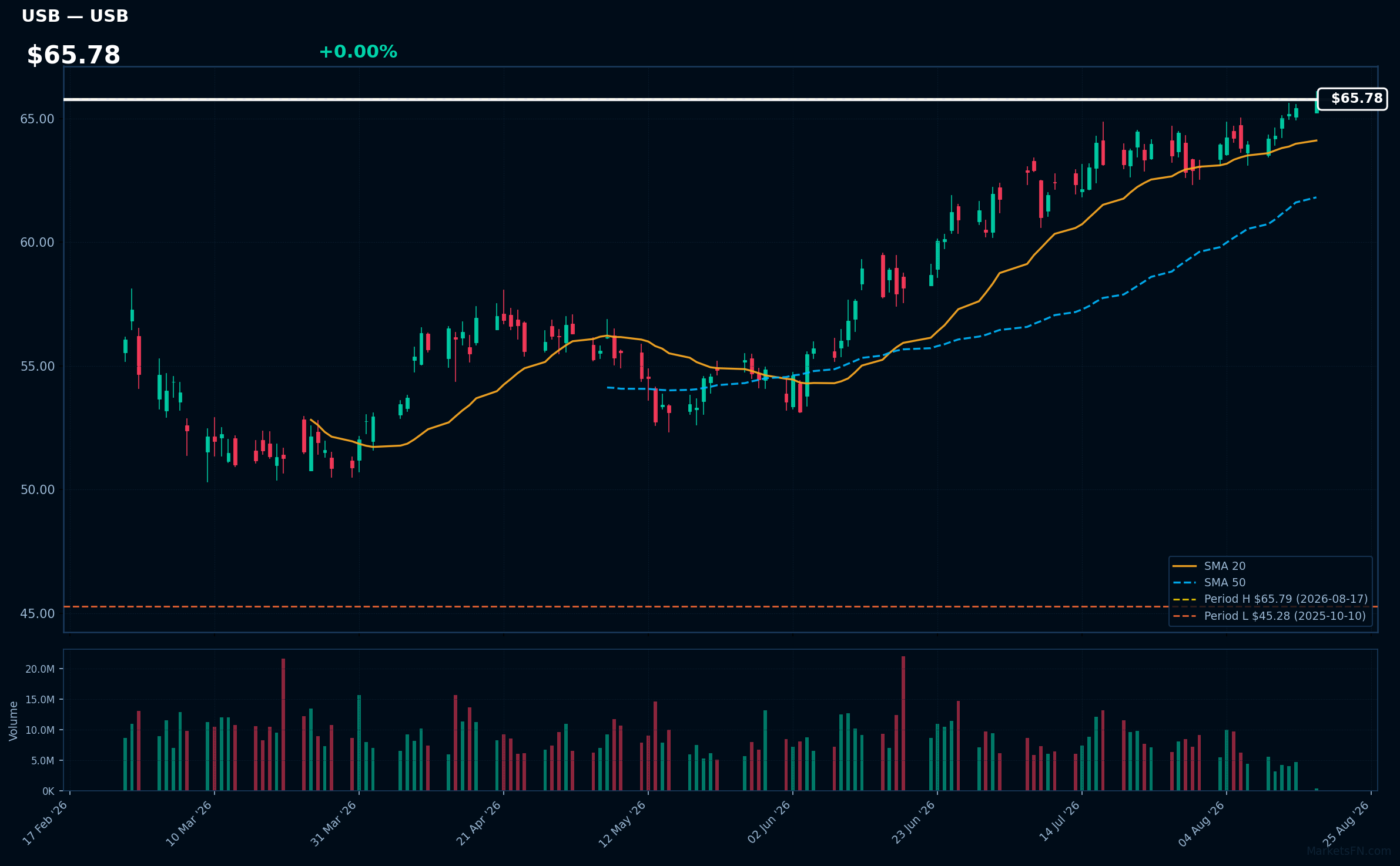Click the 15.0M volume axis label
This screenshot has width=1400, height=866.
tap(40, 700)
